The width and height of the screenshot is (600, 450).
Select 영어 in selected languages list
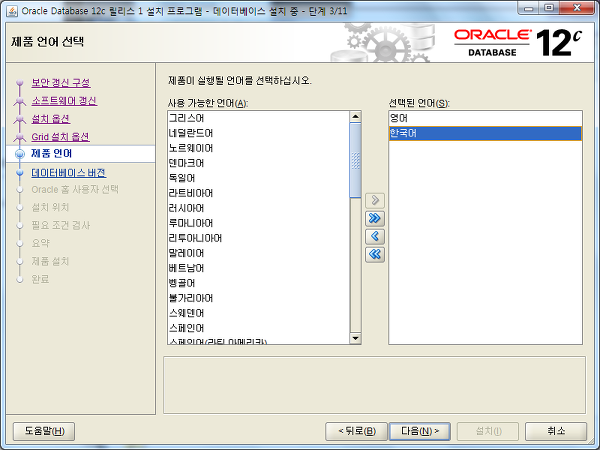[485, 118]
